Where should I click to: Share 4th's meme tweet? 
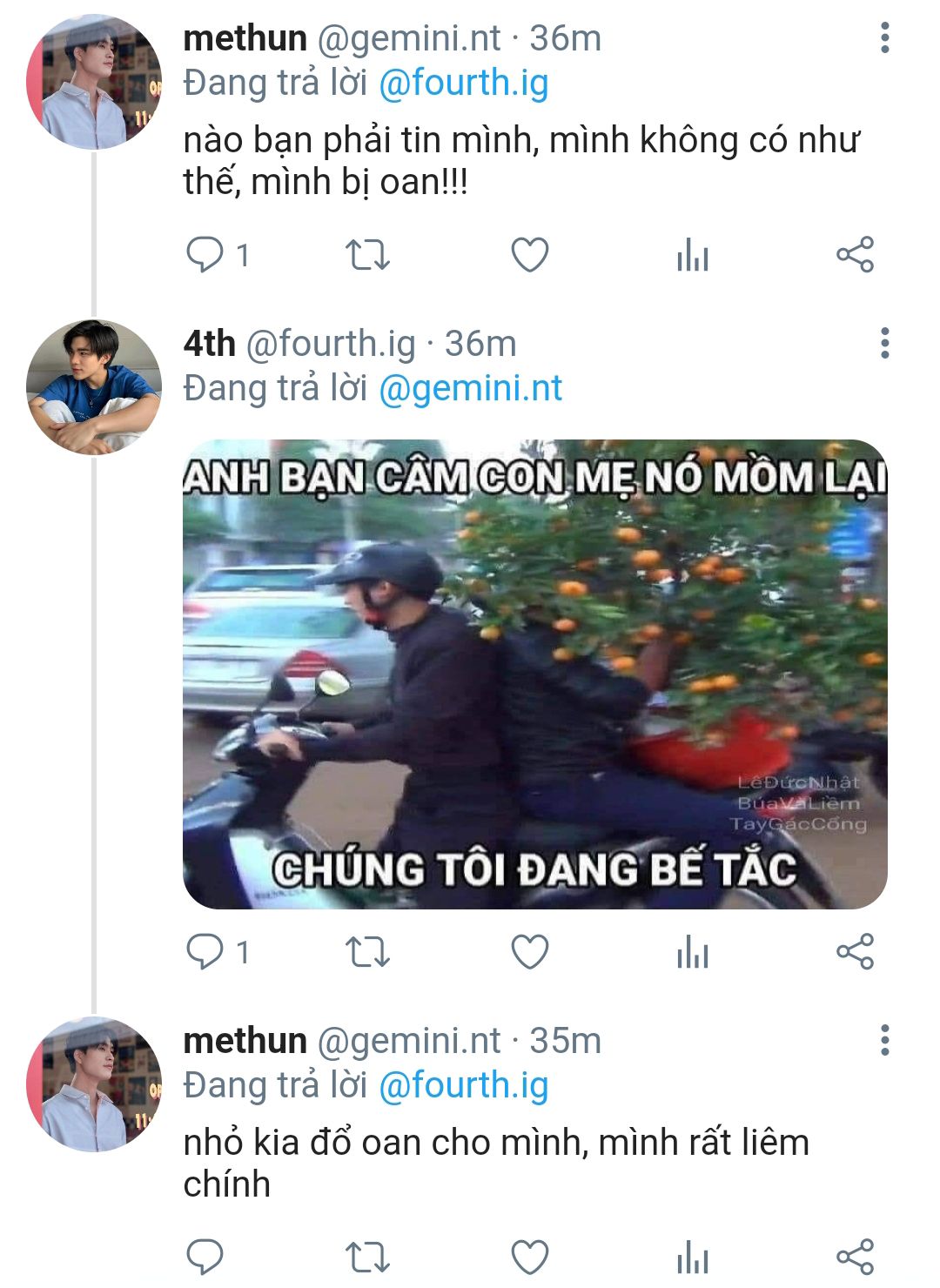pyautogui.click(x=855, y=952)
